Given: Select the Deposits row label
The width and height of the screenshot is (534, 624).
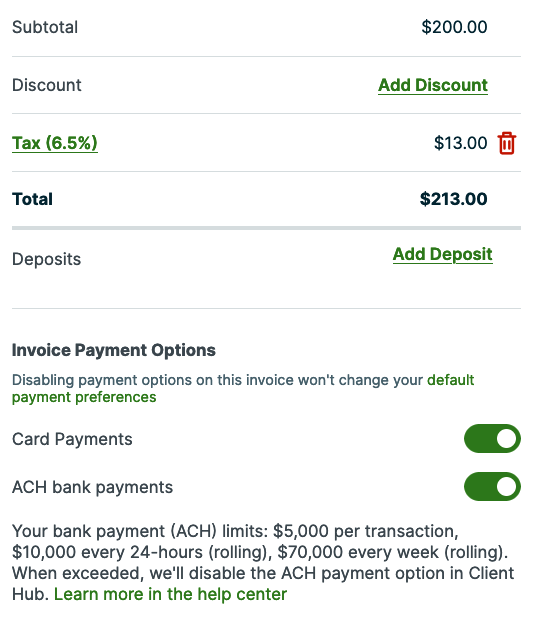Looking at the screenshot, I should click(47, 259).
